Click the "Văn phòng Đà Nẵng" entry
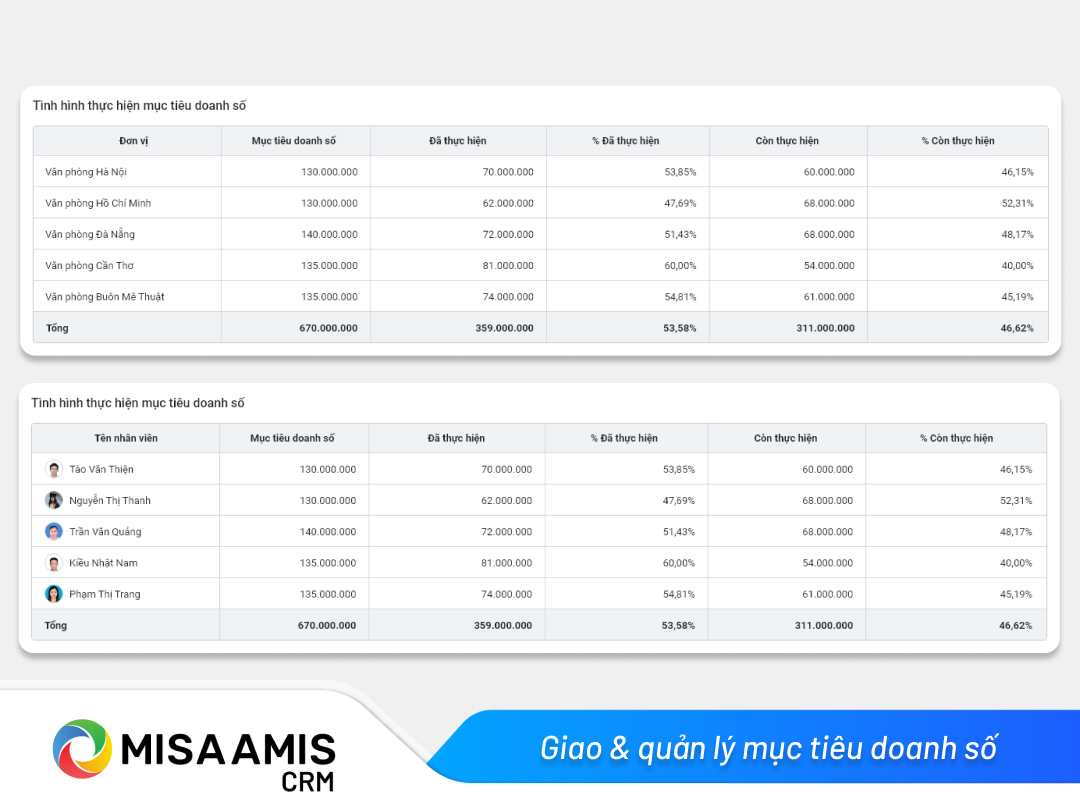The image size is (1080, 810). click(x=90, y=234)
